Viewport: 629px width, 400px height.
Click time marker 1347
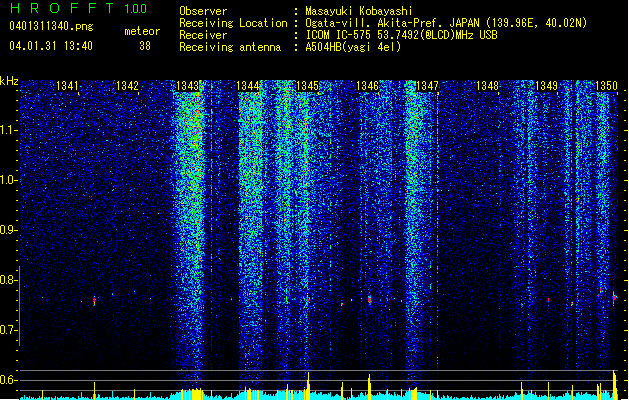point(427,86)
